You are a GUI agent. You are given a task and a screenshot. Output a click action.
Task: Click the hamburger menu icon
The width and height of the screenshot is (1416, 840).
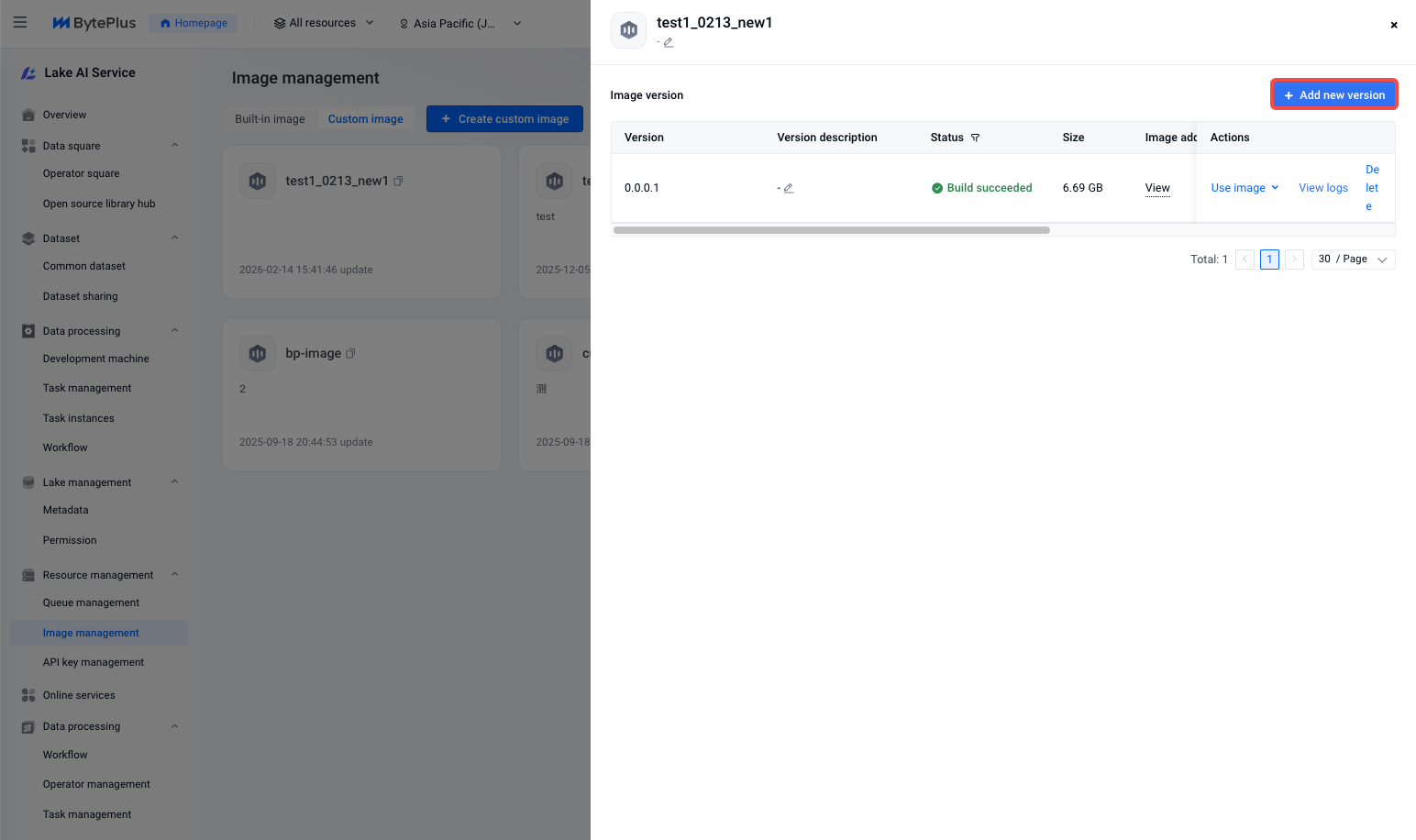point(20,23)
